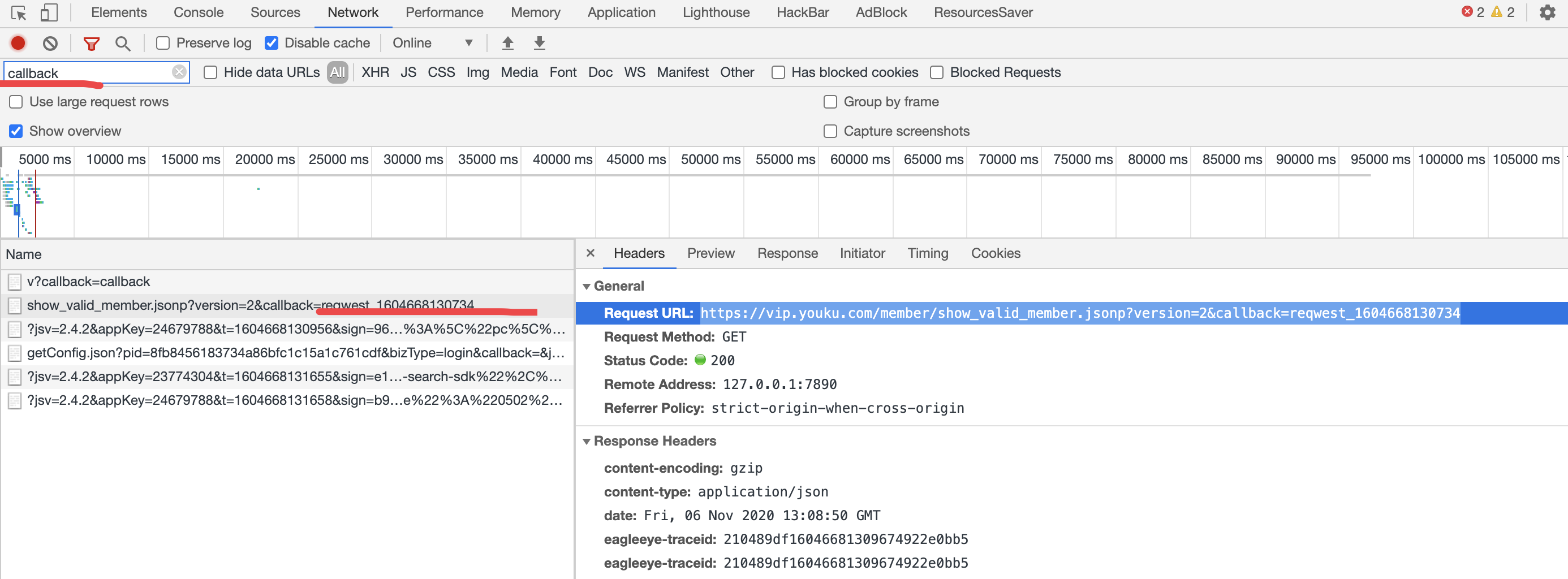1568x579 pixels.
Task: Check Has blocked cookies
Action: [778, 72]
